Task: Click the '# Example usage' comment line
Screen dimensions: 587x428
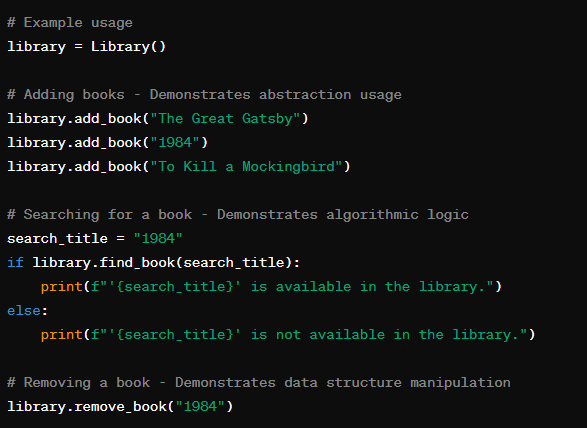Action: point(70,23)
